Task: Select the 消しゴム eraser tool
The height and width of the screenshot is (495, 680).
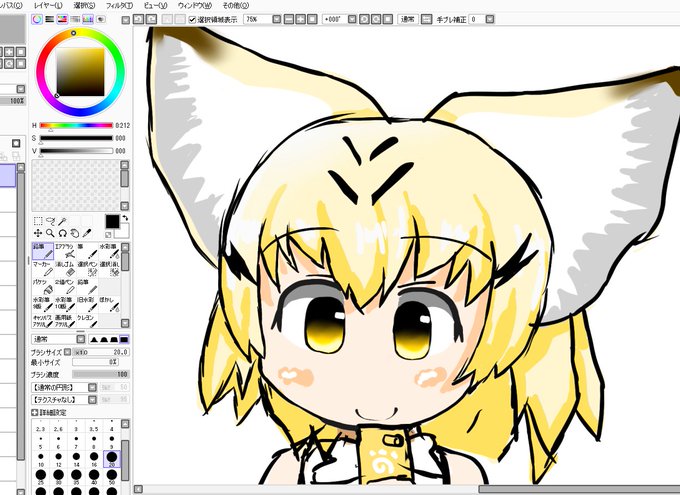Action: tap(65, 269)
